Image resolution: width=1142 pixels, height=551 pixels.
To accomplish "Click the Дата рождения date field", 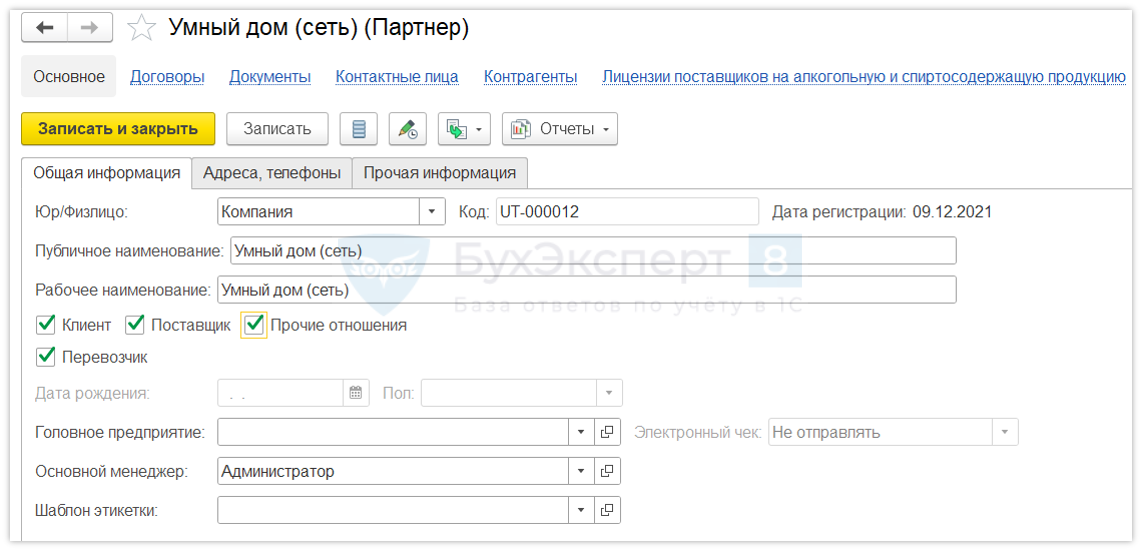I will [280, 393].
